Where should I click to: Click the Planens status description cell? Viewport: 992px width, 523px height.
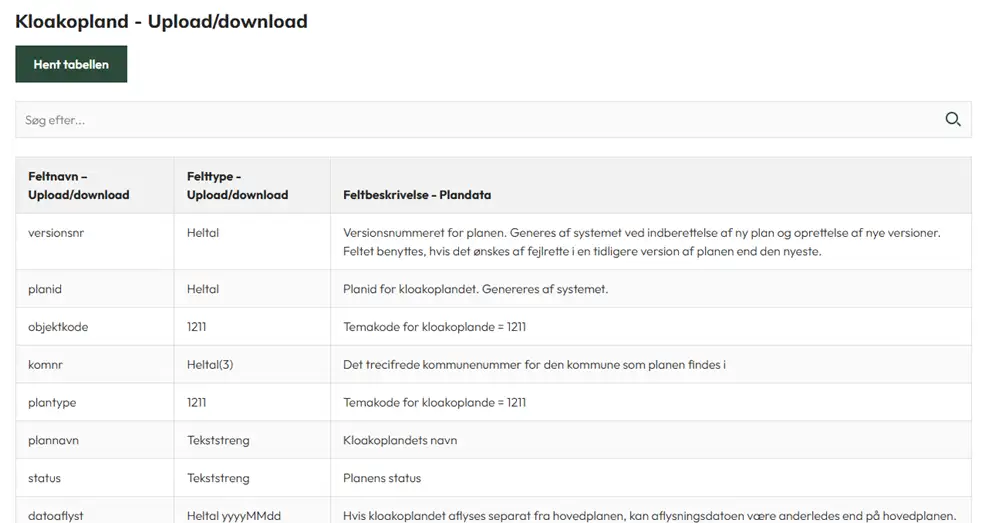[651, 478]
